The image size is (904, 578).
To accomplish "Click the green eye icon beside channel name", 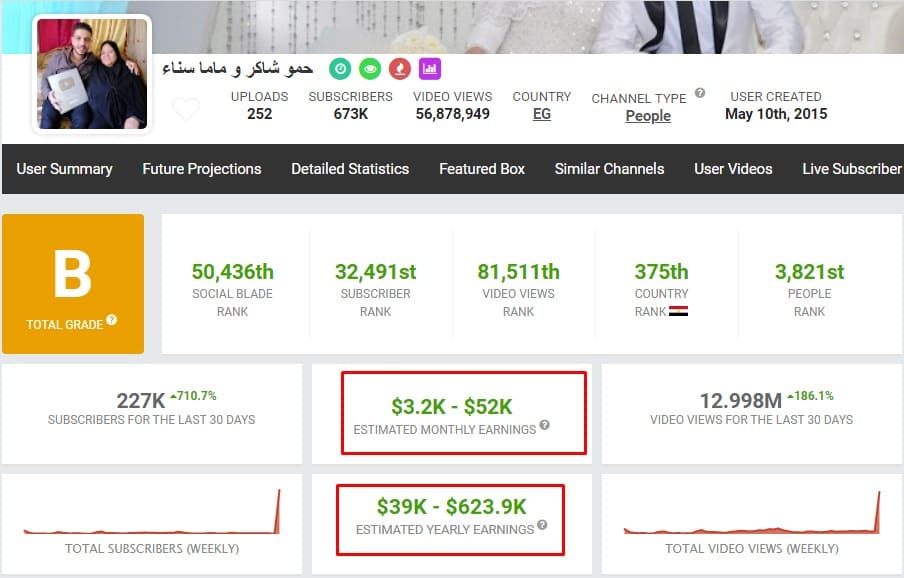I will (371, 68).
